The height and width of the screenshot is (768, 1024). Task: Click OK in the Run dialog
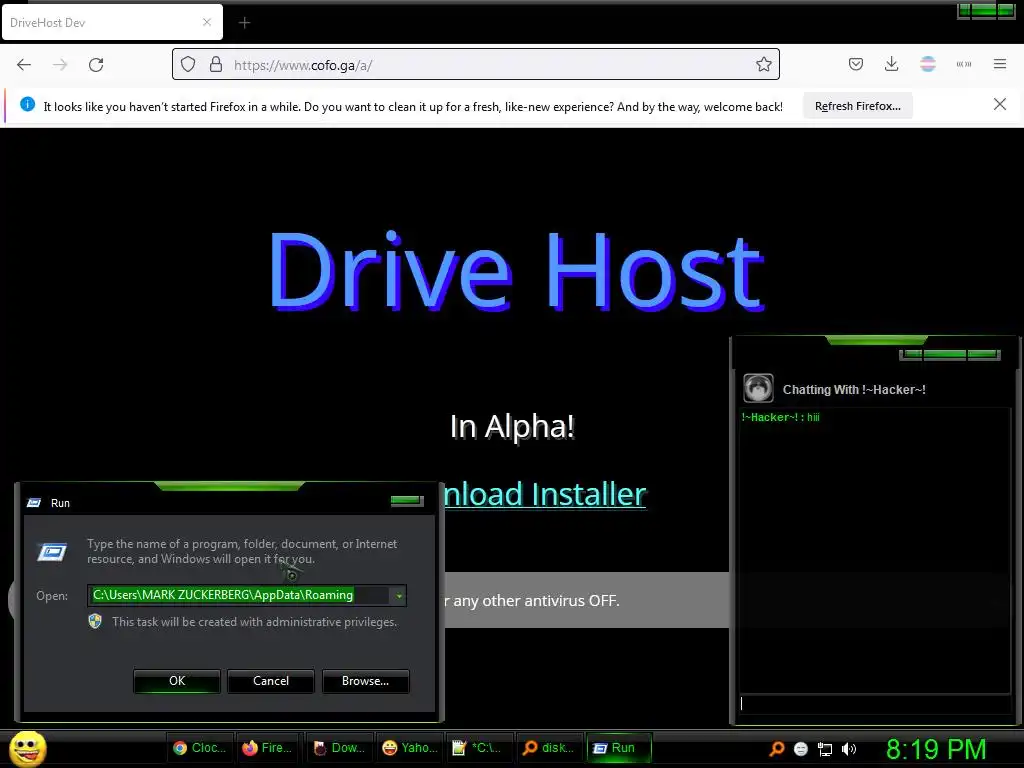176,680
